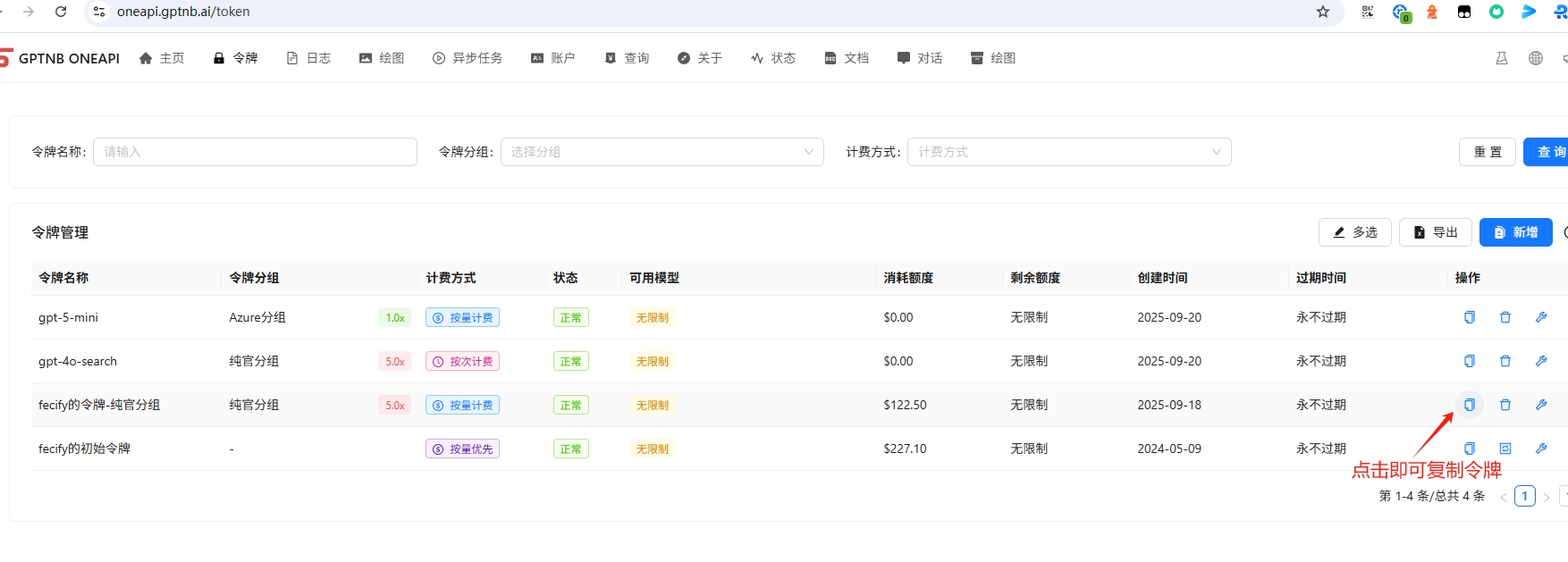Enable 多选 multi-select mode
This screenshot has height=562, width=1568.
(x=1354, y=232)
